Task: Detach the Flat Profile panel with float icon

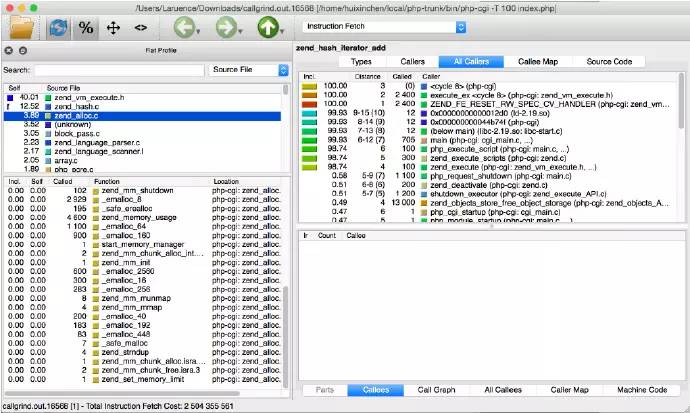Action: point(23,50)
